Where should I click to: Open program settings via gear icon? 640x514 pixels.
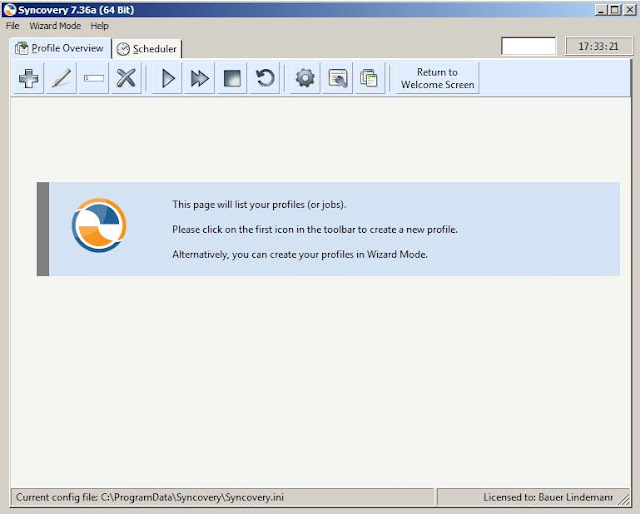(x=305, y=78)
